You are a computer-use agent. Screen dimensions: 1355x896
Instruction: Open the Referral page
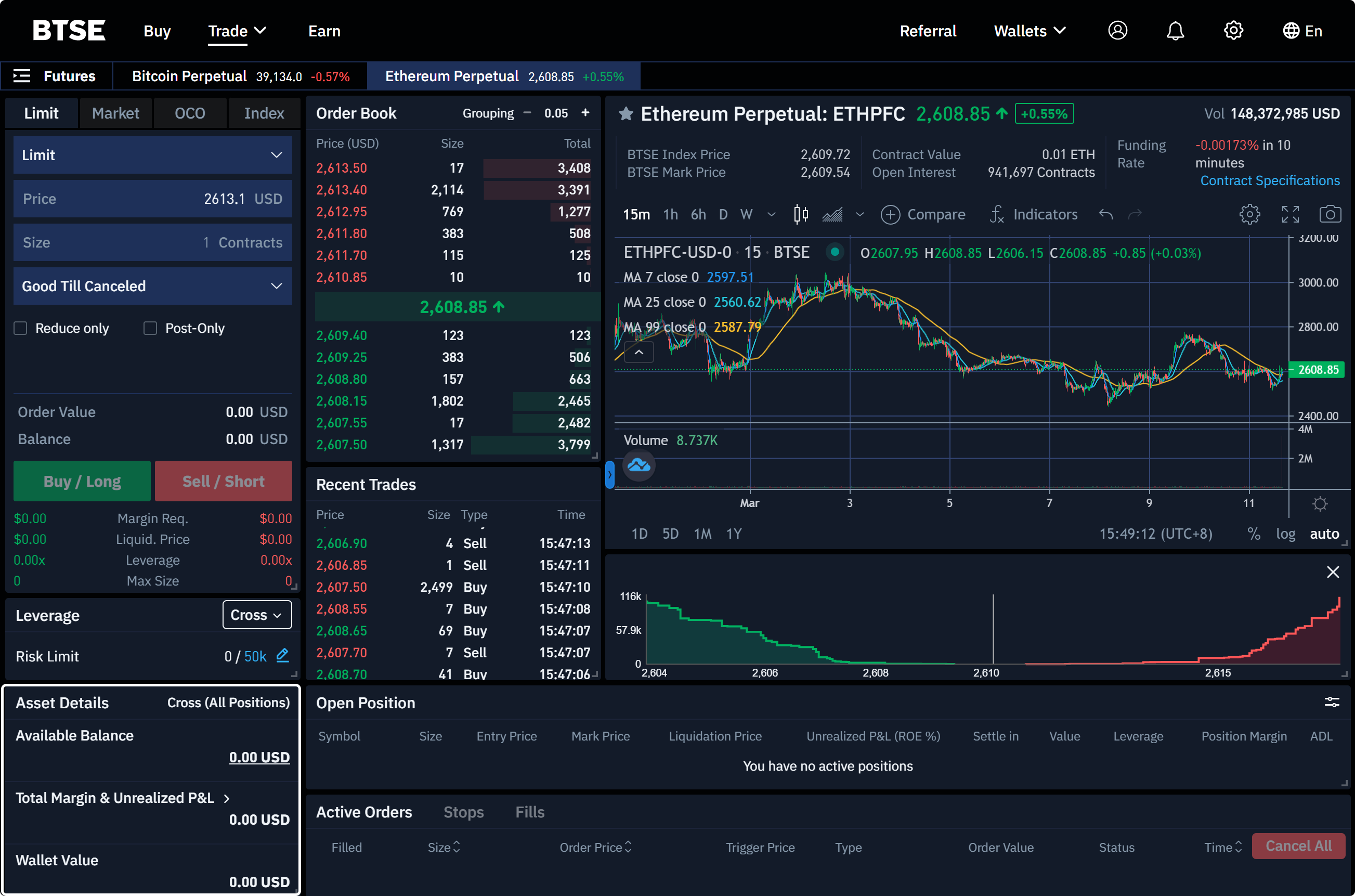point(928,31)
